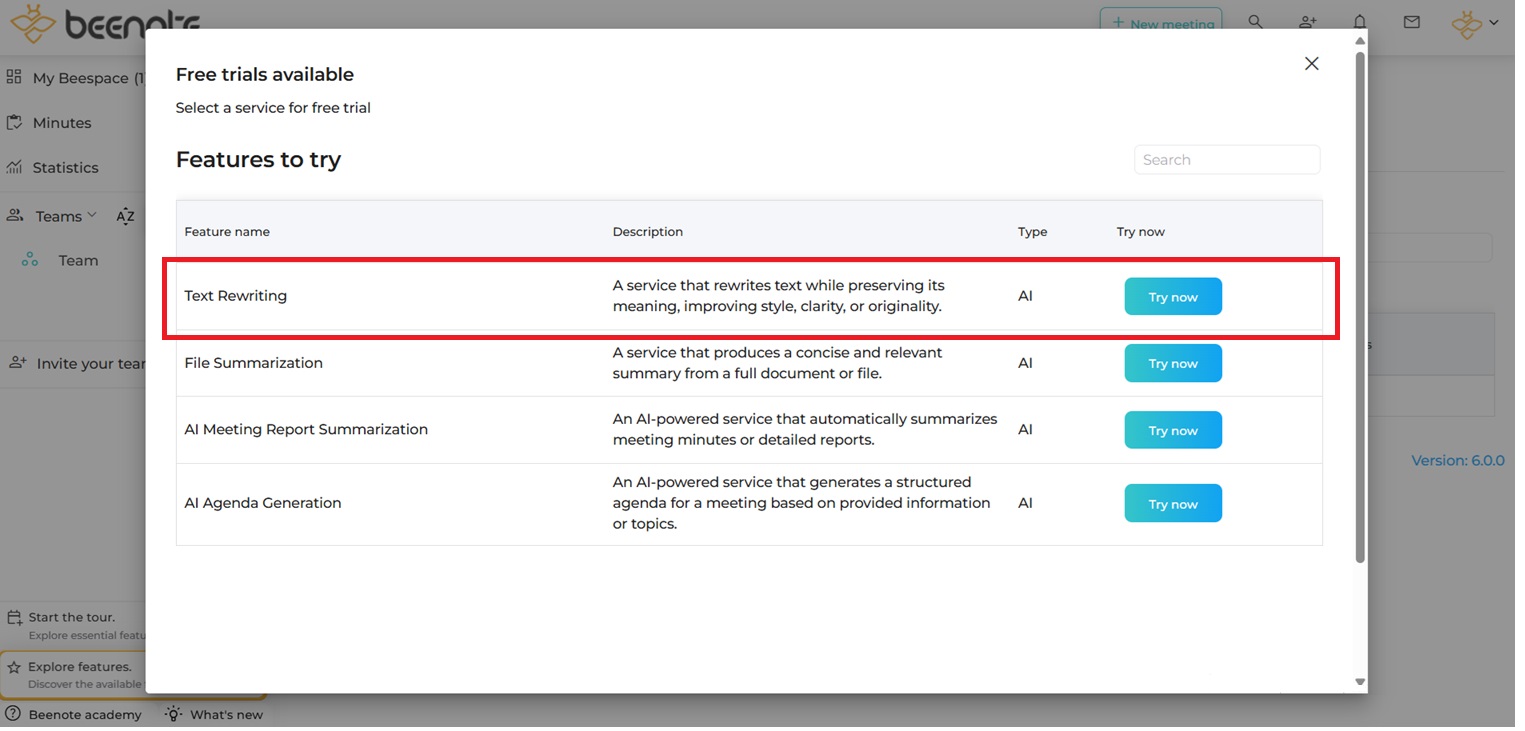Open the notifications bell icon
Image resolution: width=1525 pixels, height=731 pixels.
1359,22
